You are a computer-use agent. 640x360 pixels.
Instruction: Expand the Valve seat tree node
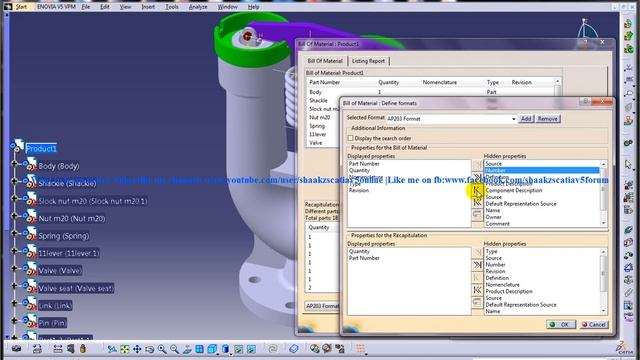click(14, 286)
